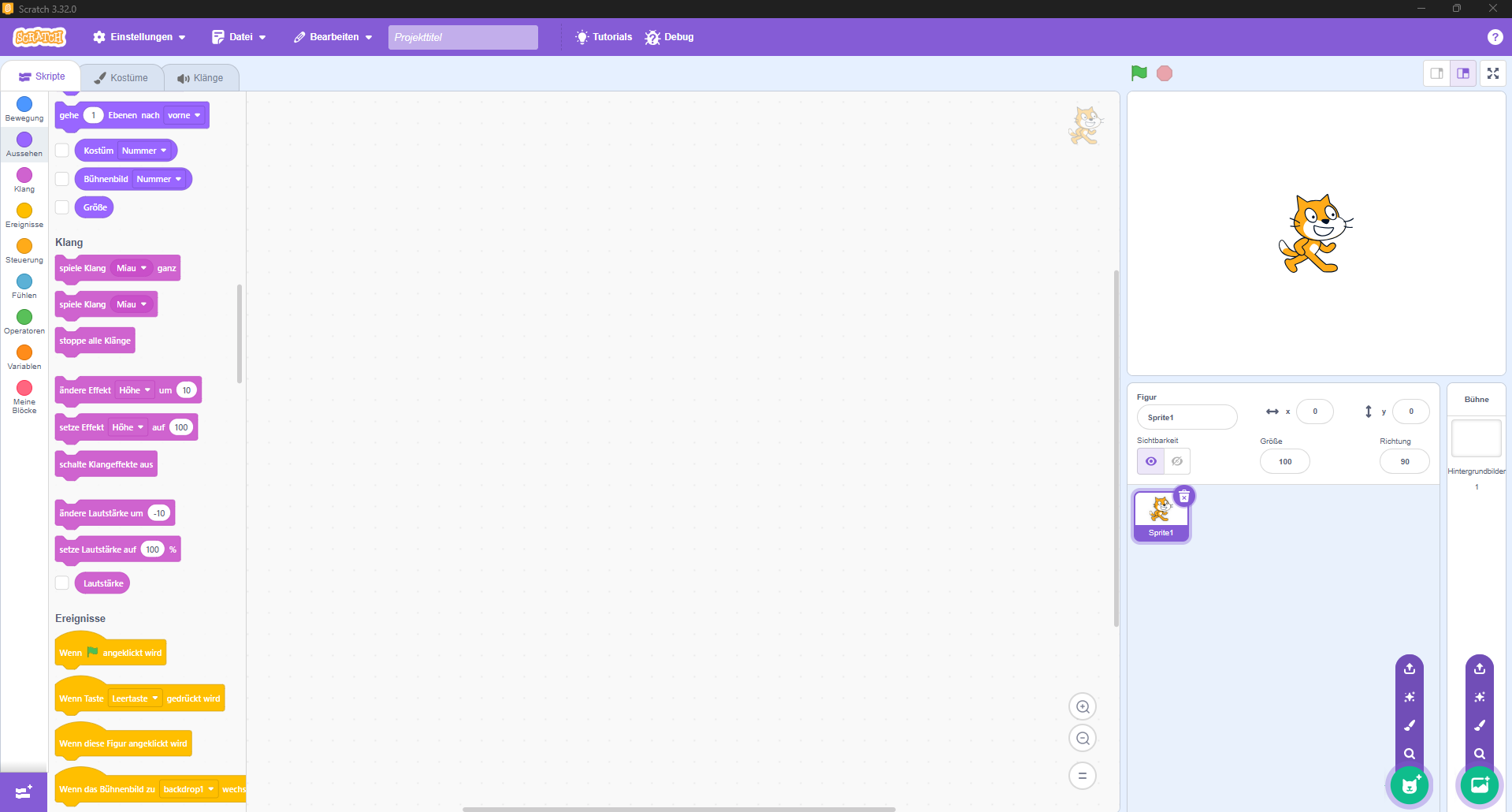1512x812 pixels.
Task: Zoom in on the script workspace
Action: coord(1083,707)
